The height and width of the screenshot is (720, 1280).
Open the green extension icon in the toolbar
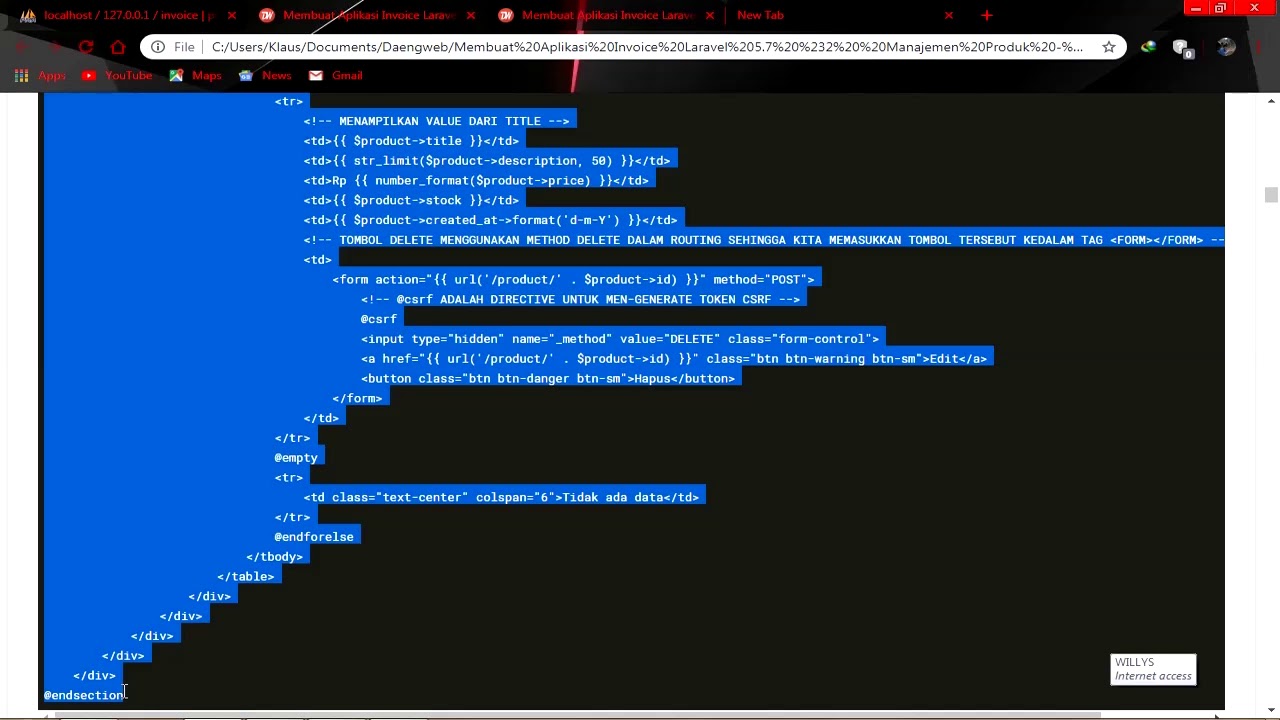click(x=1148, y=47)
